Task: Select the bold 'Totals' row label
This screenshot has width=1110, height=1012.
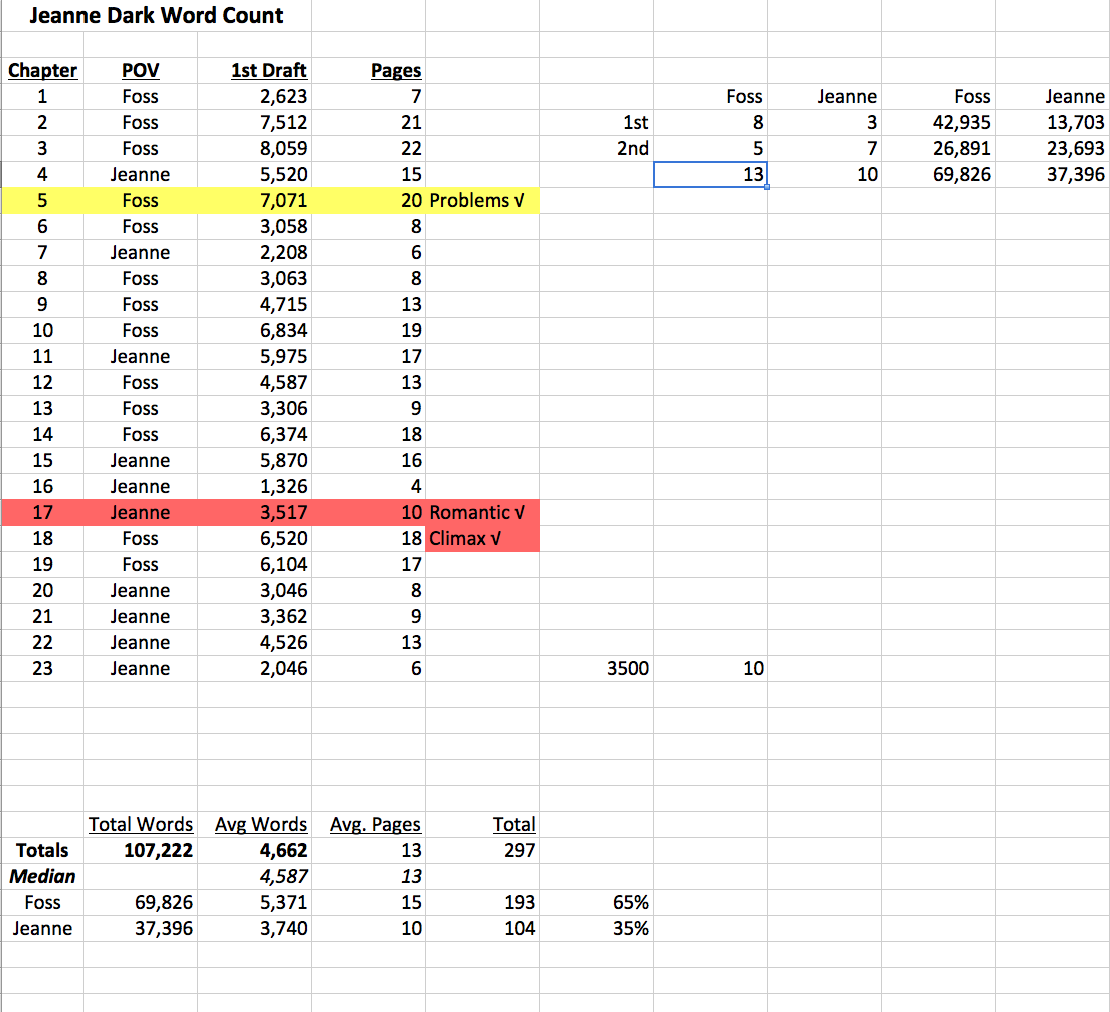Action: tap(42, 851)
